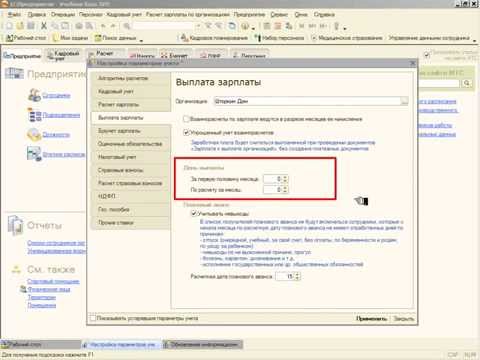Toggle Упрощенный учет взаиморасчетов checkbox

coord(186,133)
